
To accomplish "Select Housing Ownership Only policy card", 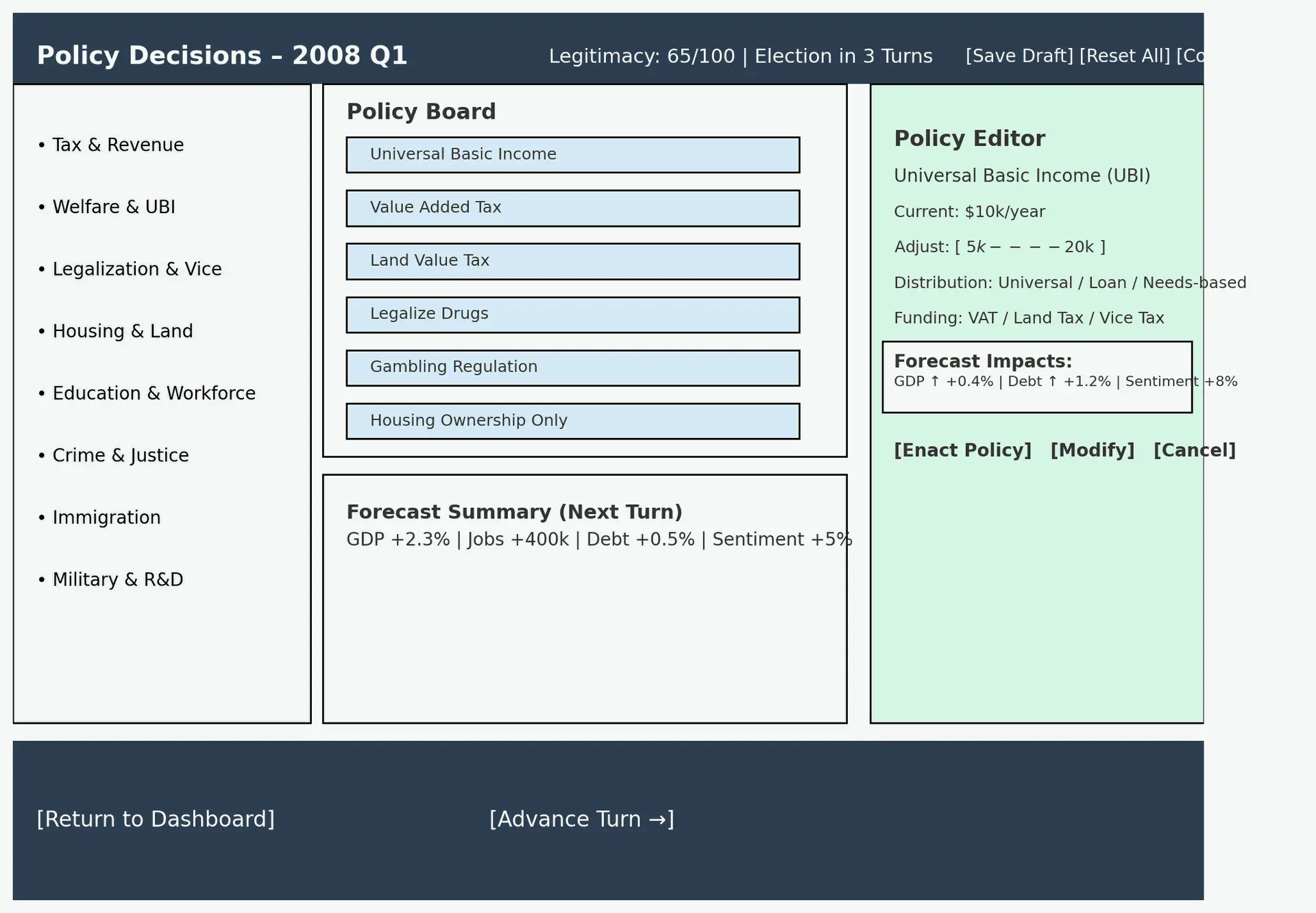I will click(x=573, y=421).
